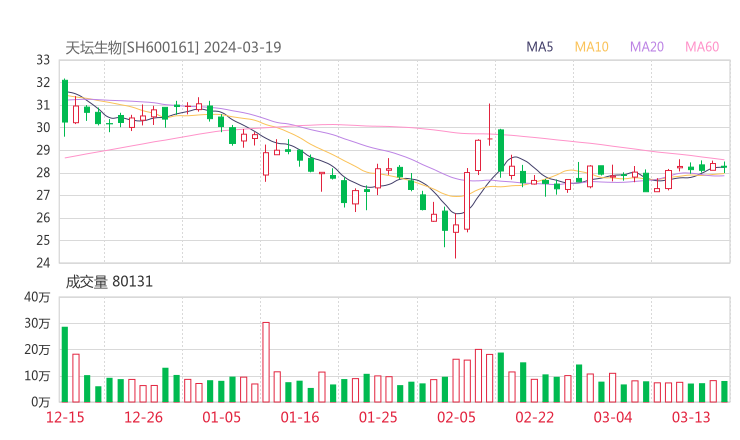Viewport: 740px width, 440px height.
Task: Click the 01-05 date axis label
Action: [x=221, y=417]
